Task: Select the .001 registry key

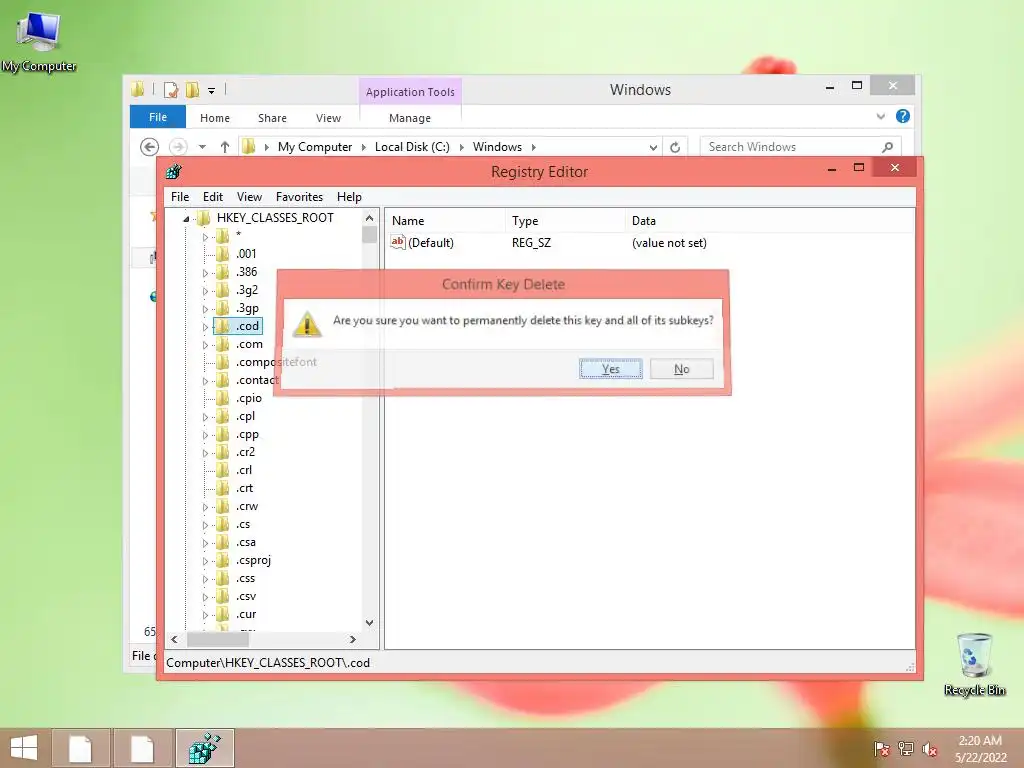Action: [x=246, y=253]
